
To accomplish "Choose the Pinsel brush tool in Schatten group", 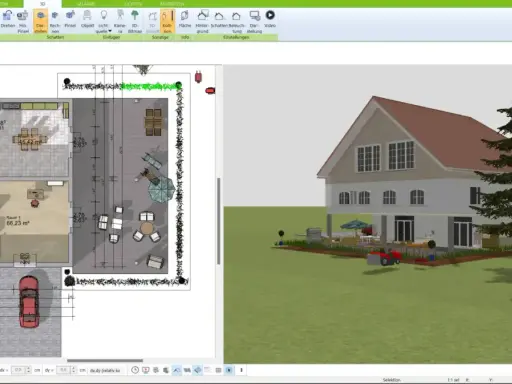I will (70, 20).
